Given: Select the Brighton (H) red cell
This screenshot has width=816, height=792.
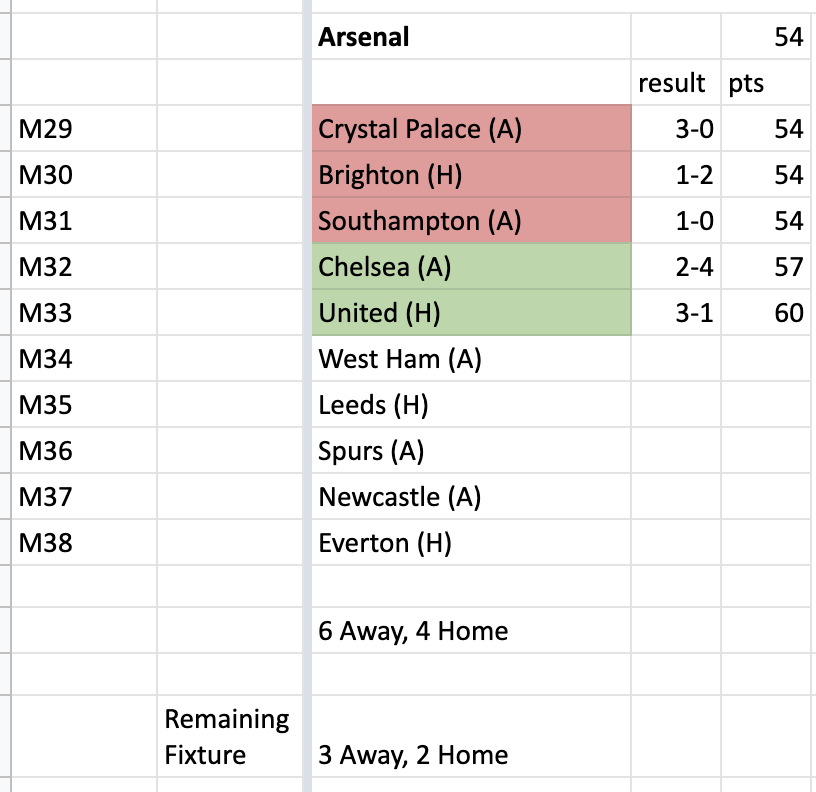Looking at the screenshot, I should coord(471,174).
